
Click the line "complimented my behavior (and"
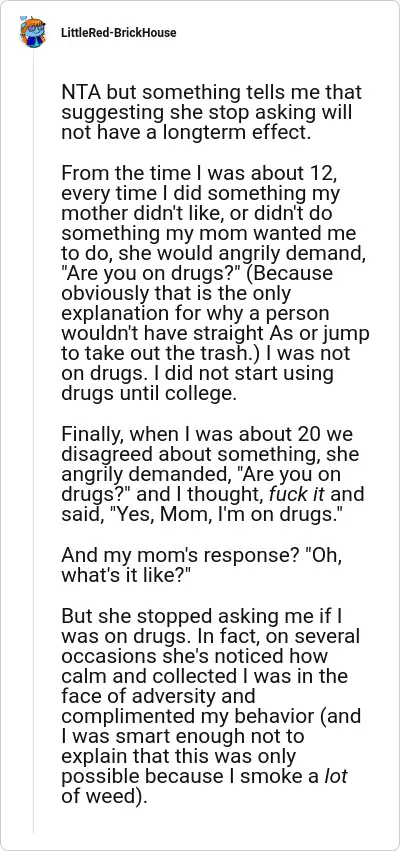(x=211, y=716)
